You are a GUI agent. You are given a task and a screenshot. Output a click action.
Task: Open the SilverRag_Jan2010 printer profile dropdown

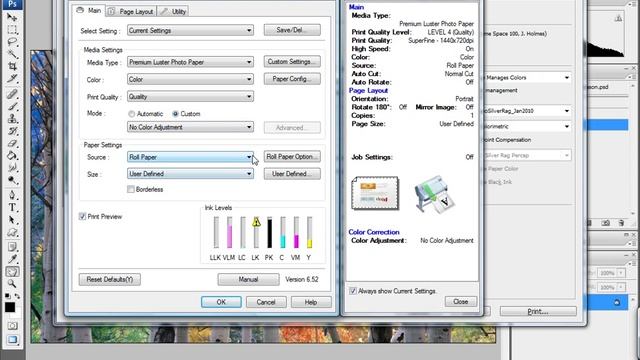click(527, 111)
